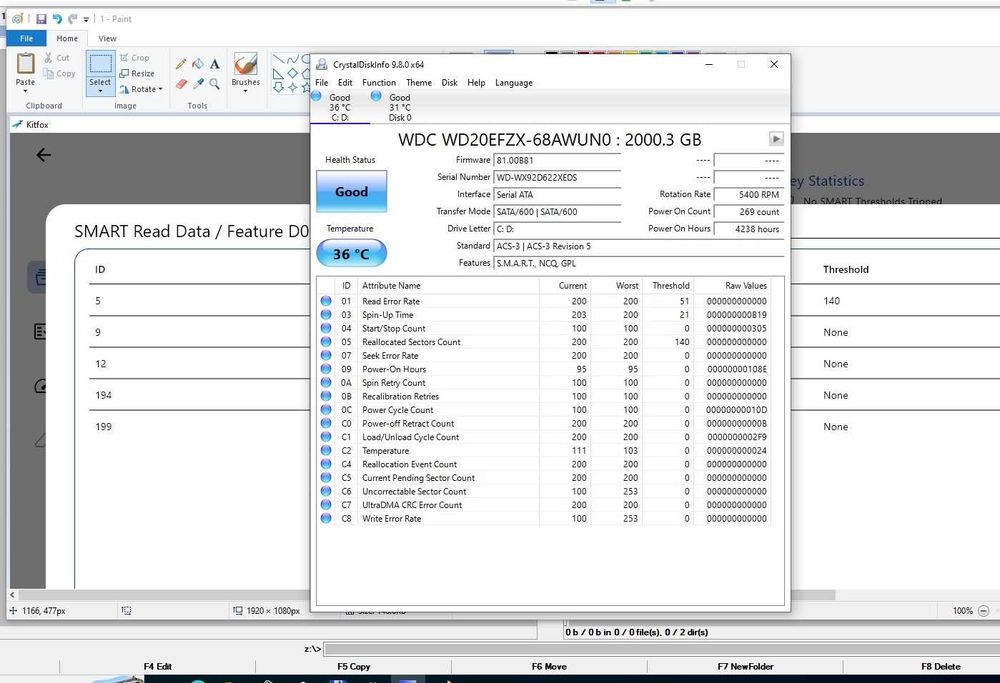Select the Color picker eyedropper tool
The width and height of the screenshot is (1000, 683).
click(198, 84)
